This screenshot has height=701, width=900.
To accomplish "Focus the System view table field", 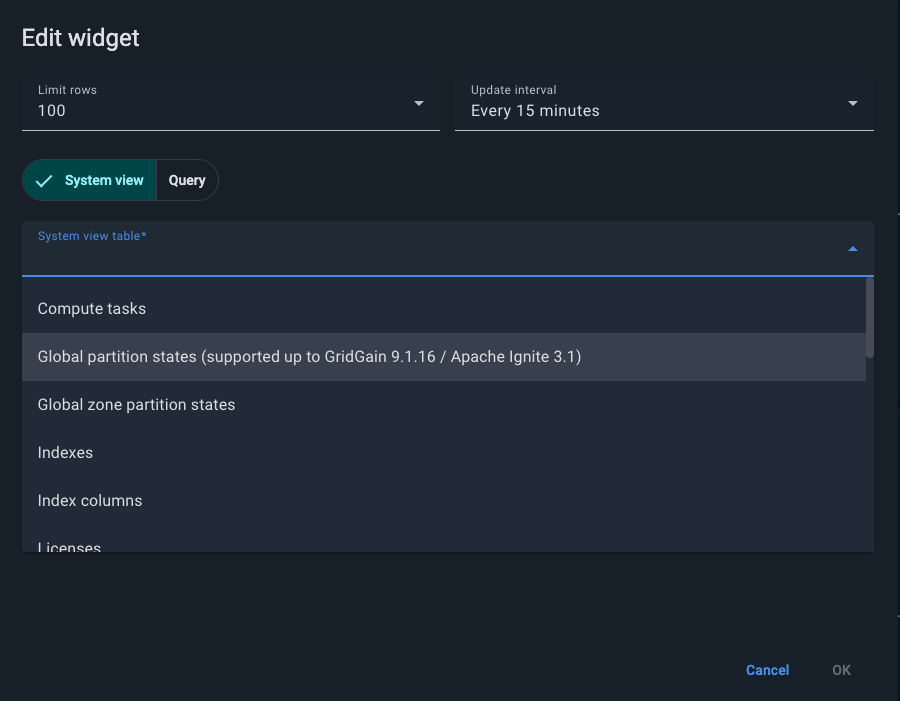I will 430,256.
